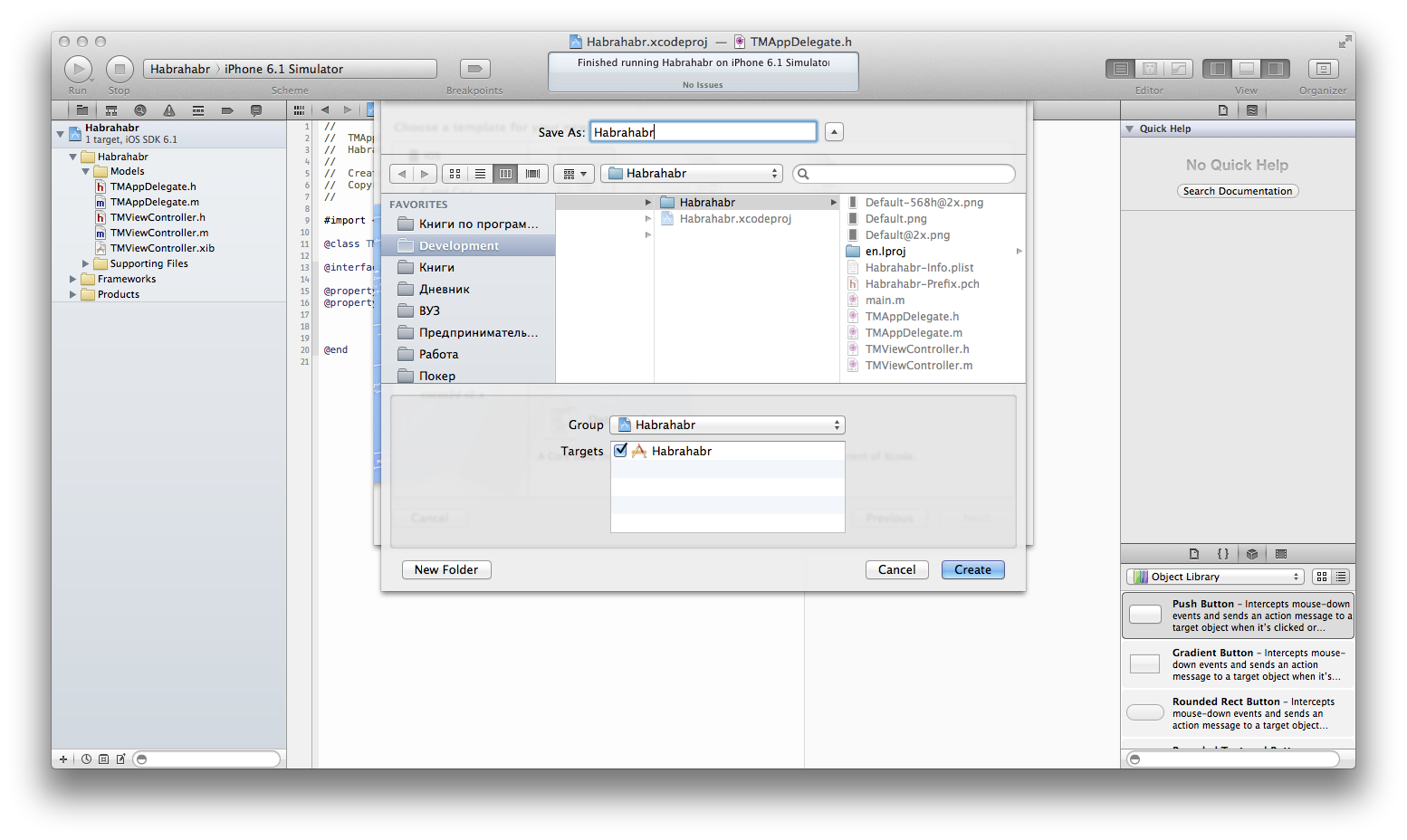Open the scheme selector Habrahabr iPhone 6.1 Simulator
The image size is (1407, 840).
click(x=290, y=69)
